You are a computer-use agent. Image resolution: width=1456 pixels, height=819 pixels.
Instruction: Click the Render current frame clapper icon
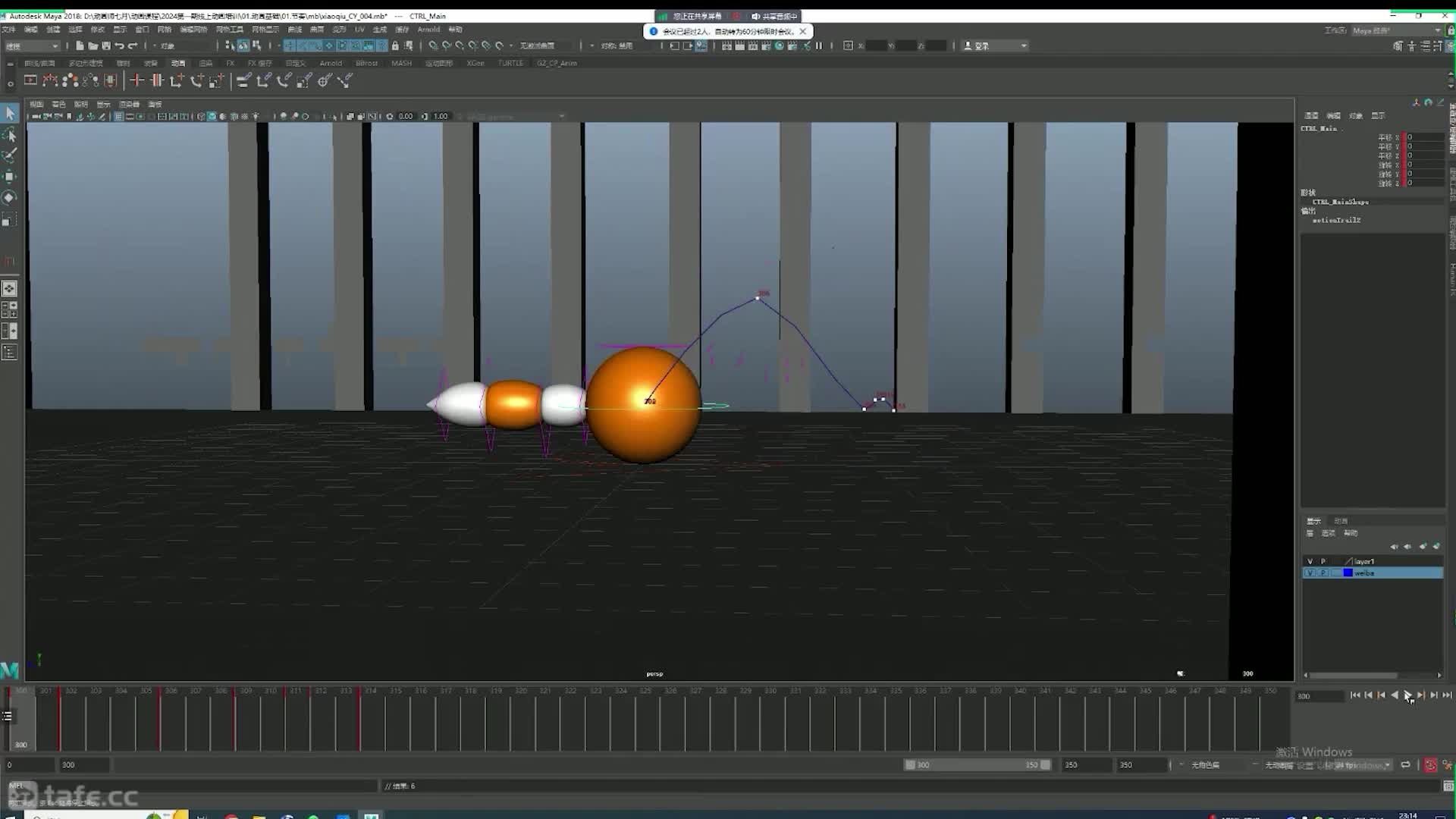click(x=739, y=45)
